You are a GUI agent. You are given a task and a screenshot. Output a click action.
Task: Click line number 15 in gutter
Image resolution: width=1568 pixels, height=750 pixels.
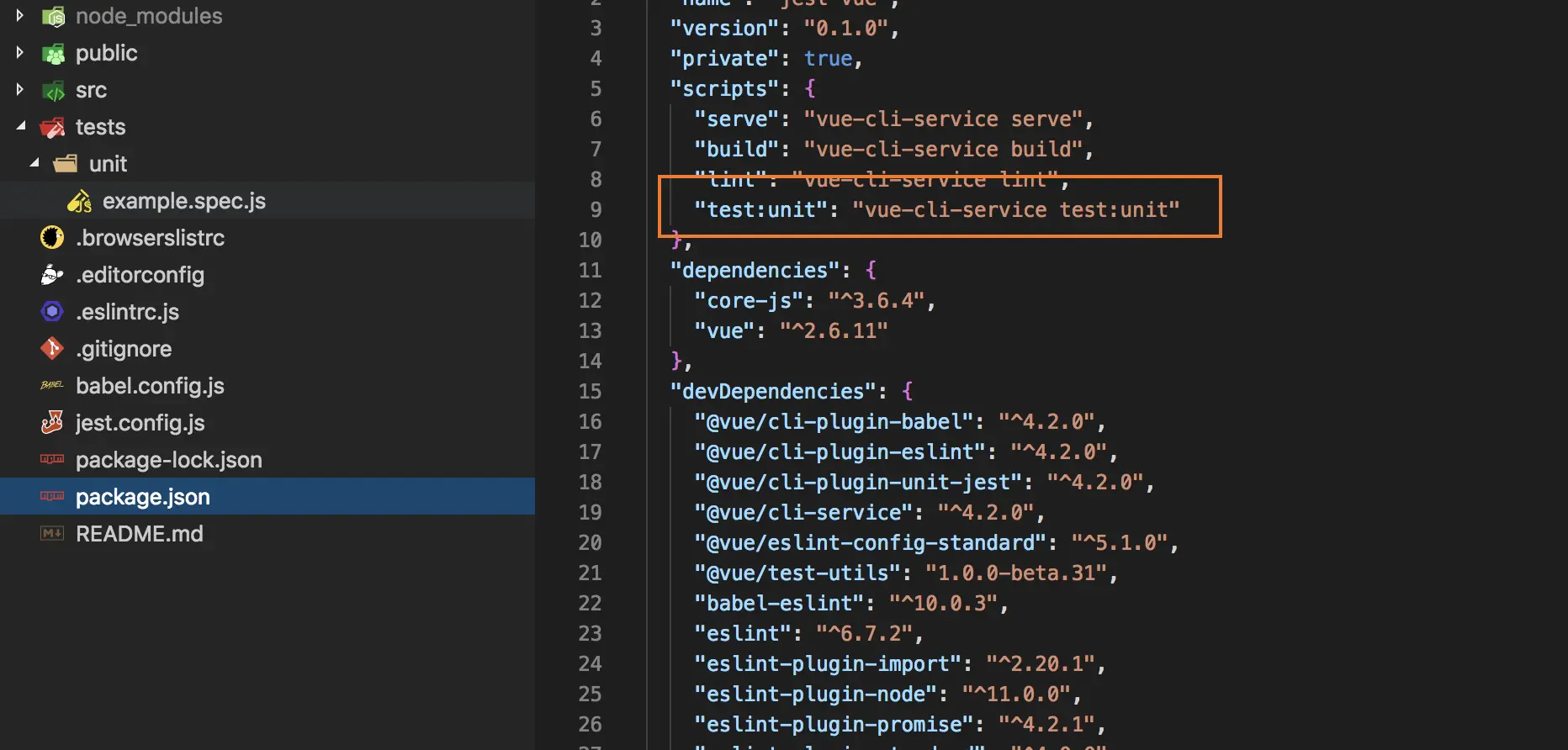tap(590, 391)
